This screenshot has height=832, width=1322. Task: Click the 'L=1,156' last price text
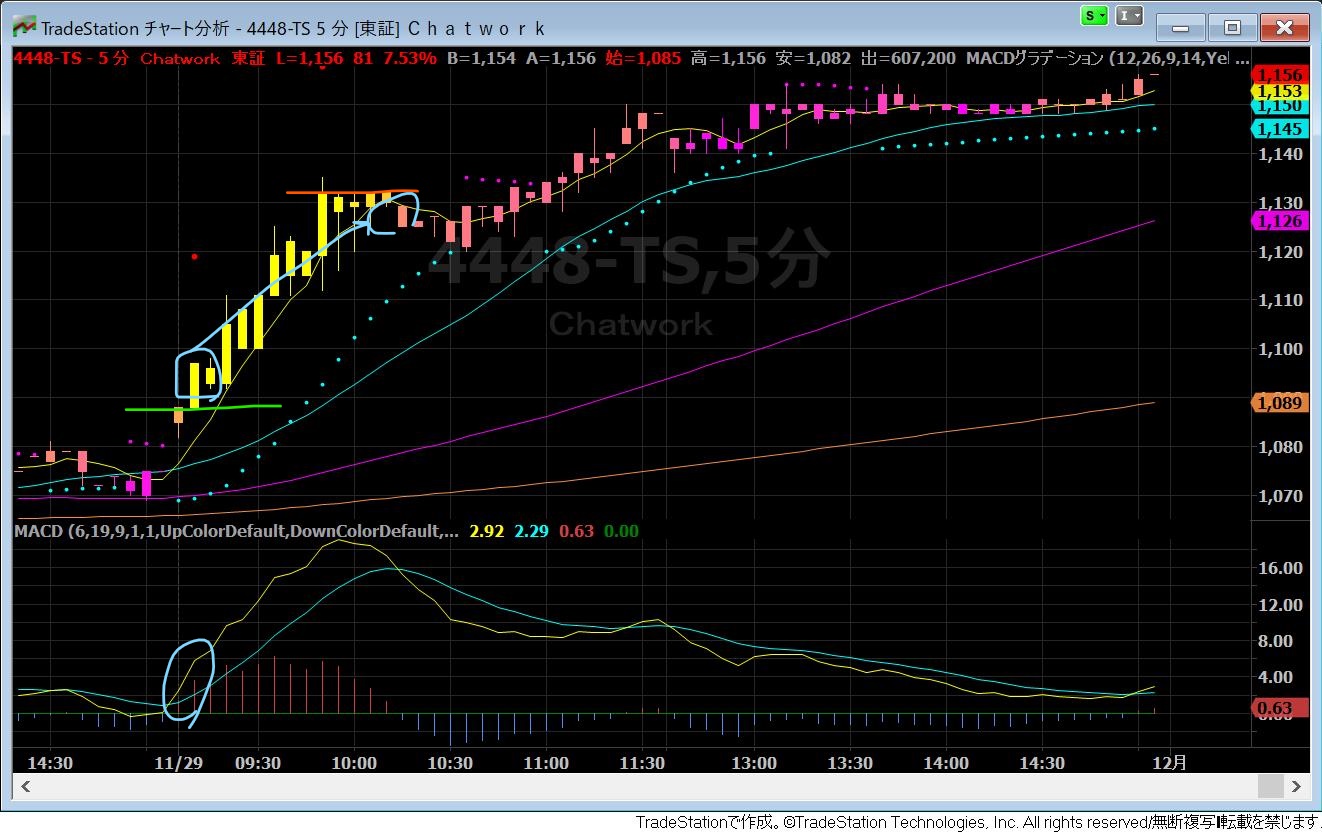pyautogui.click(x=309, y=58)
